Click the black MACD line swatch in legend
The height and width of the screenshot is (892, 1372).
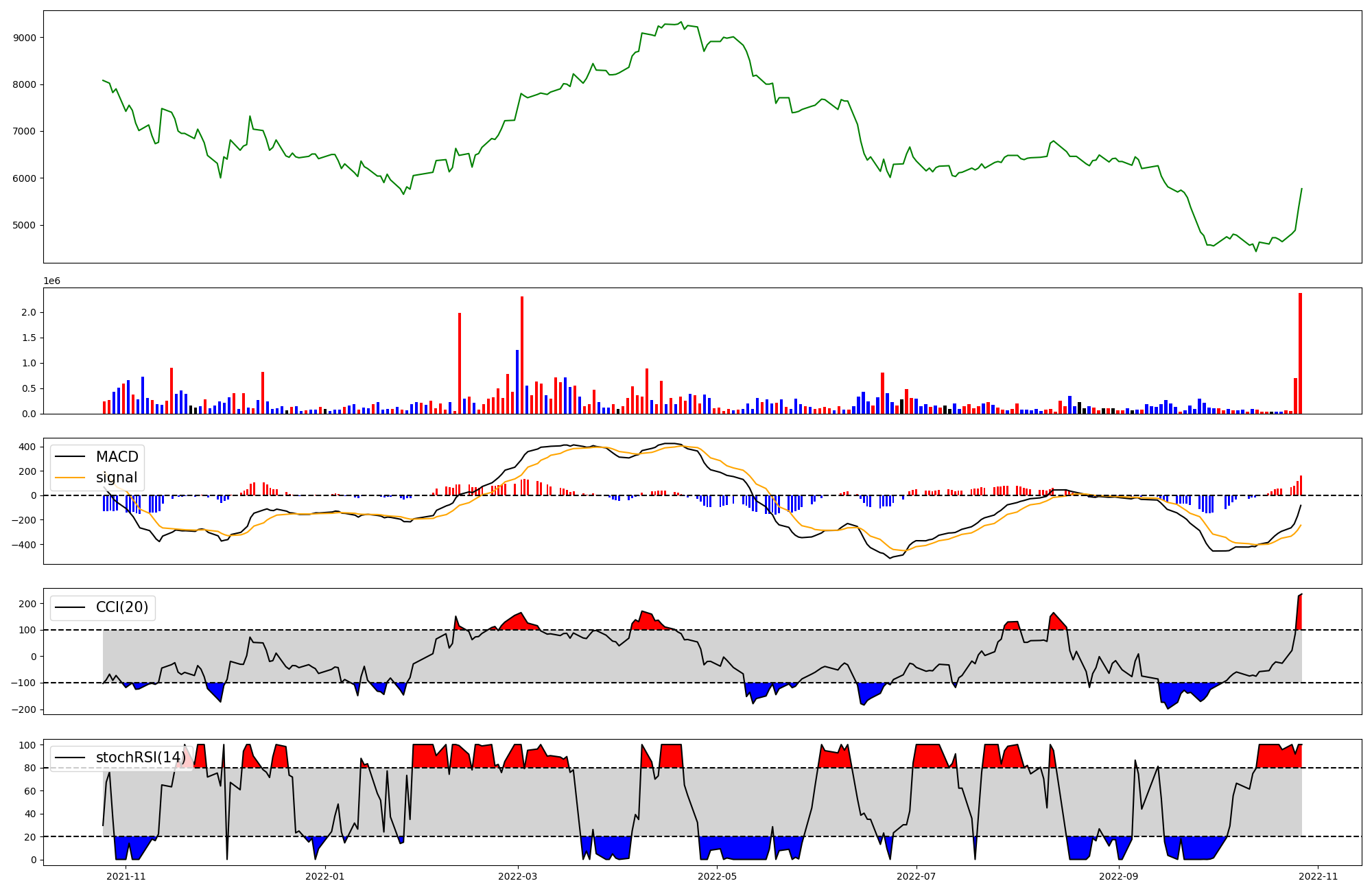[x=70, y=457]
